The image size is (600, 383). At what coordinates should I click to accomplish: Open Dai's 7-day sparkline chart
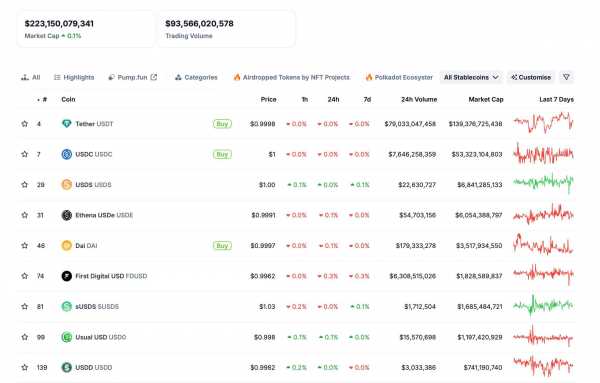pyautogui.click(x=543, y=244)
